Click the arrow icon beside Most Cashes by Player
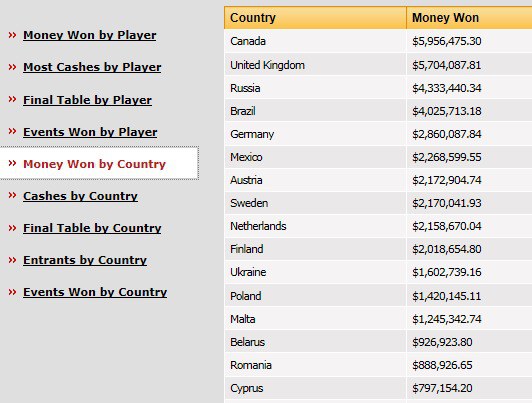Screen dimensions: 532x403 (12, 67)
